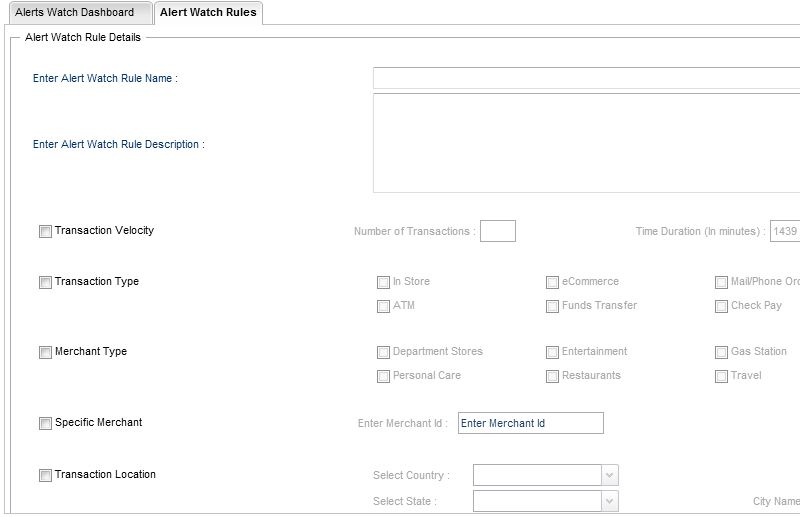The image size is (800, 522).
Task: Select the Alert Watch Rules tab
Action: [208, 13]
